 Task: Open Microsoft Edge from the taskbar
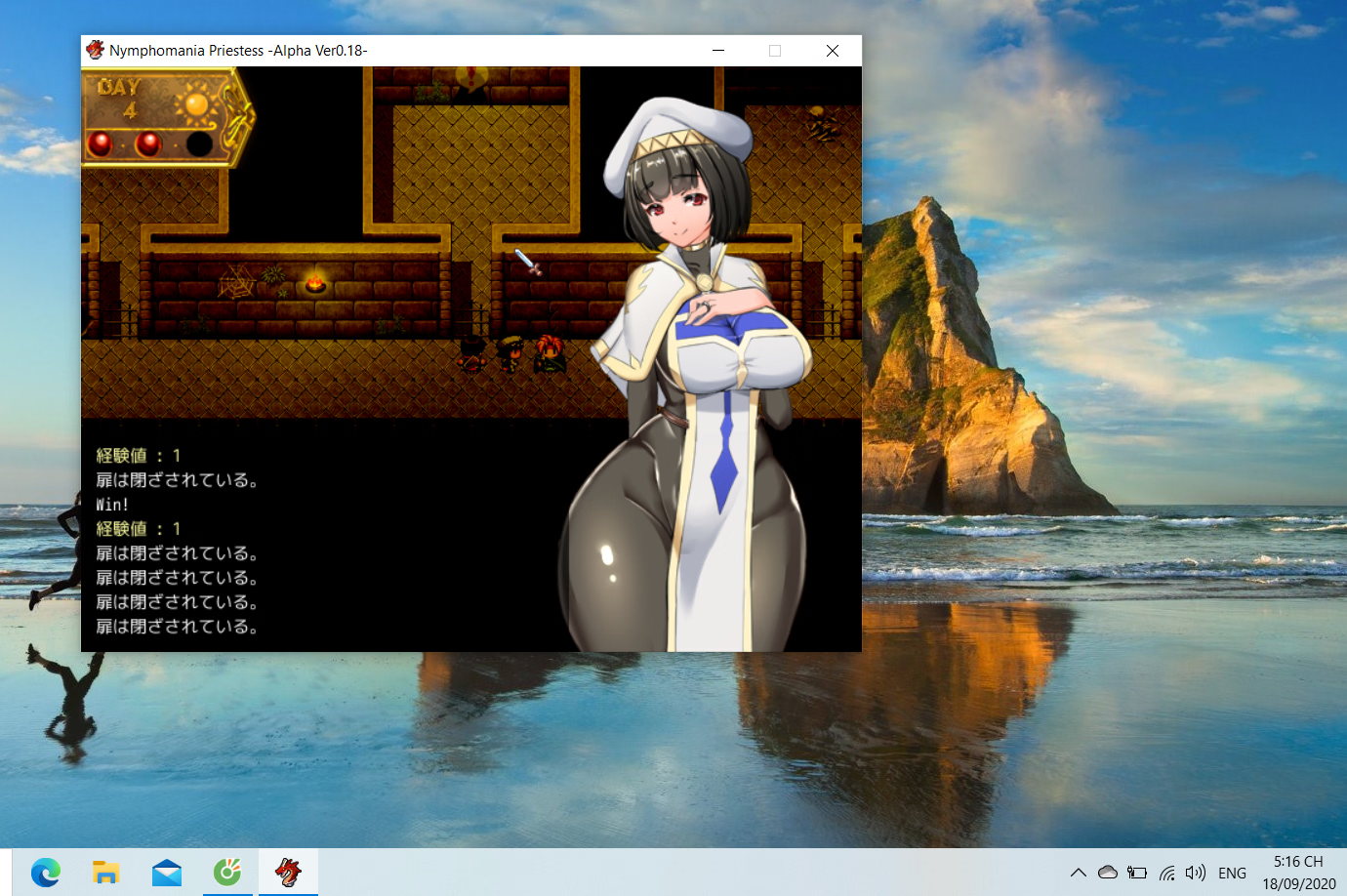pyautogui.click(x=46, y=872)
